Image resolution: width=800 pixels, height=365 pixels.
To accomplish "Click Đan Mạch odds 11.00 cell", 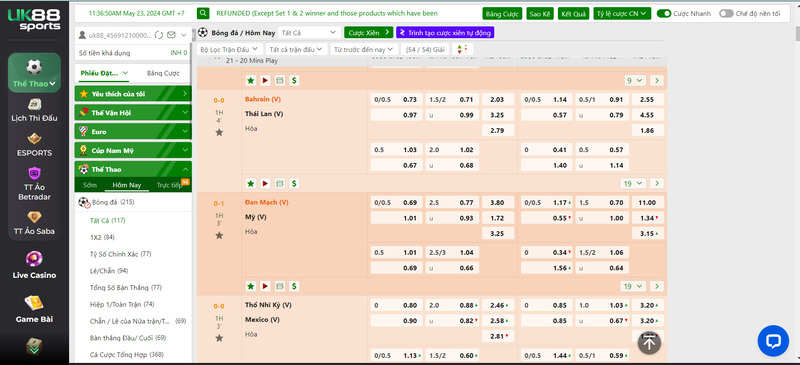I will click(x=648, y=203).
